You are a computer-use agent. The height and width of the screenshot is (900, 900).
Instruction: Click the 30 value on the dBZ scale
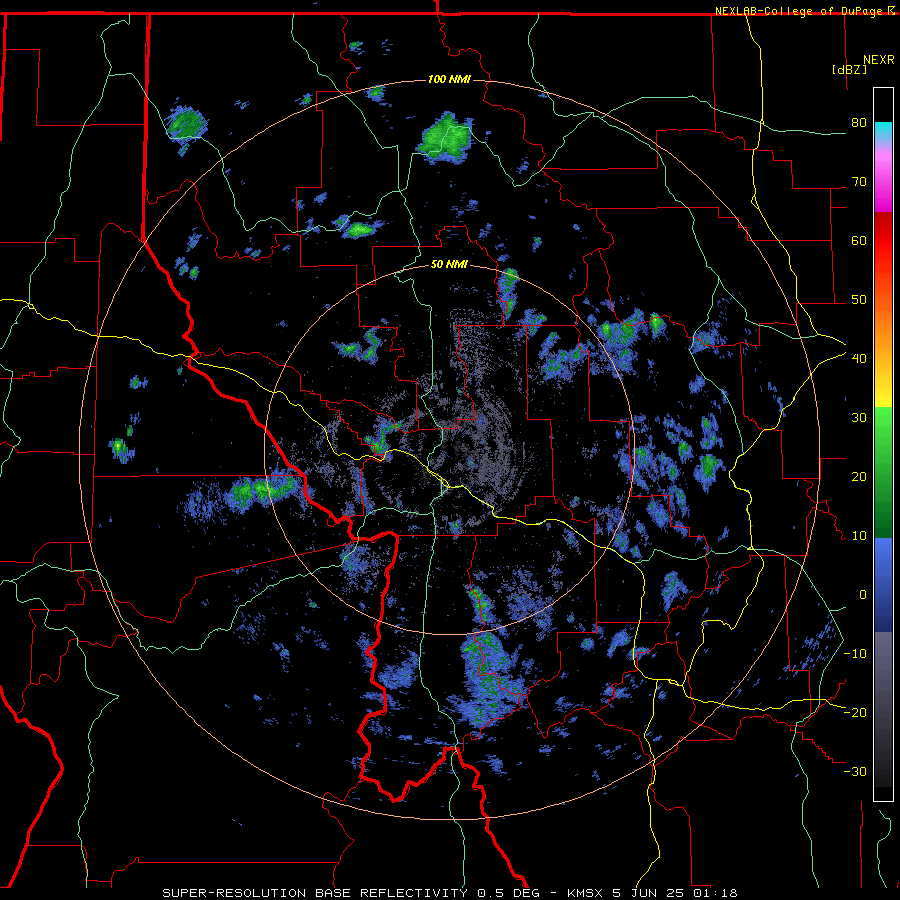pos(859,418)
